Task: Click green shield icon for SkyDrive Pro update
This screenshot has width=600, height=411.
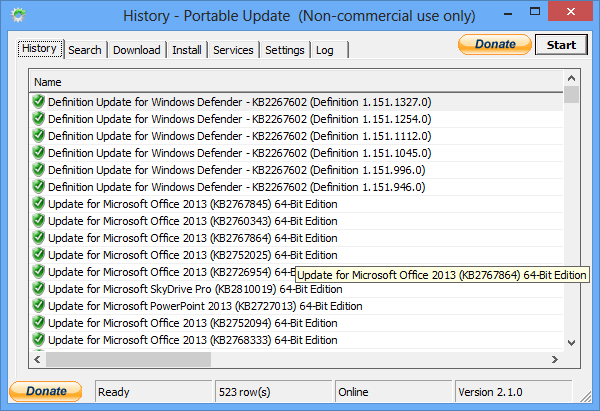Action: coord(39,289)
